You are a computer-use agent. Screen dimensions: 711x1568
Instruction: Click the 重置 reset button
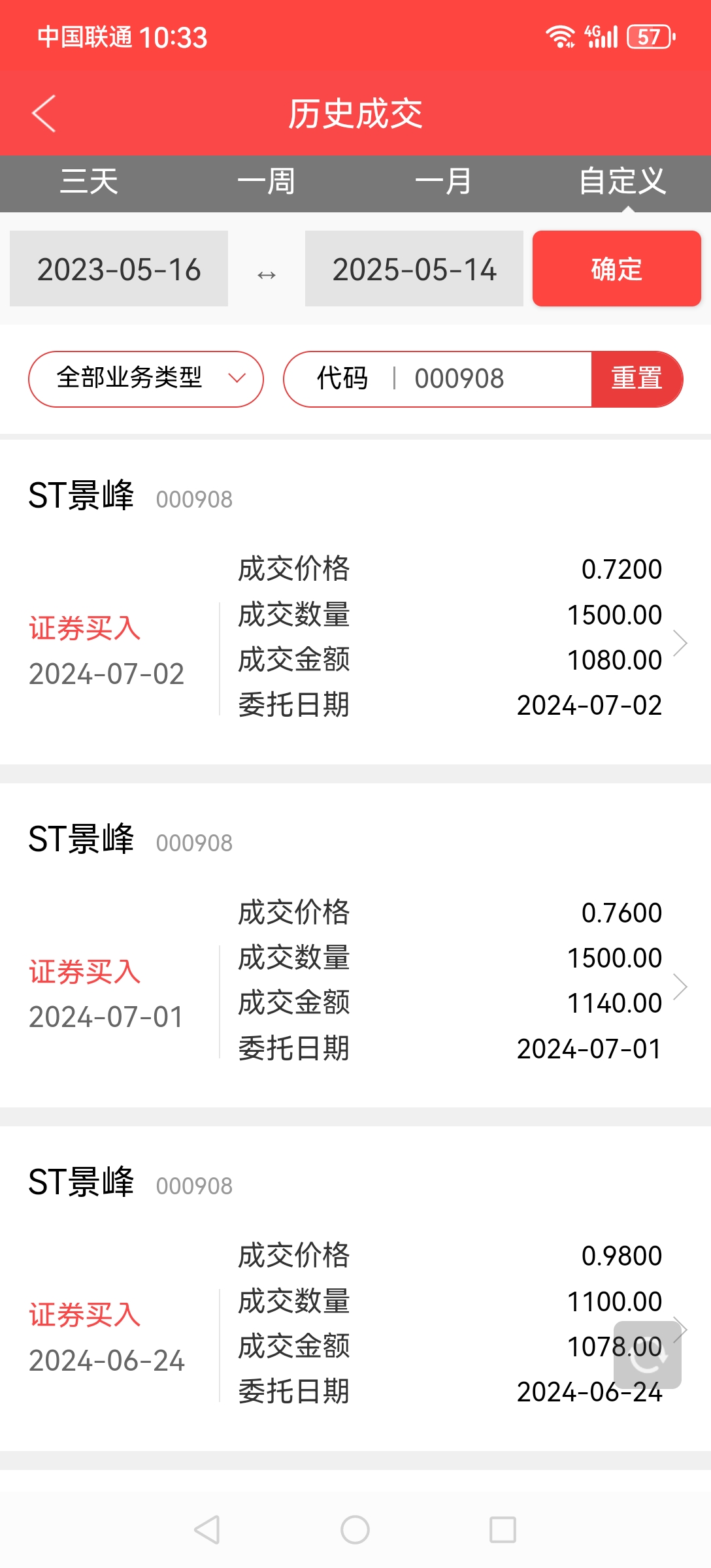pos(637,379)
